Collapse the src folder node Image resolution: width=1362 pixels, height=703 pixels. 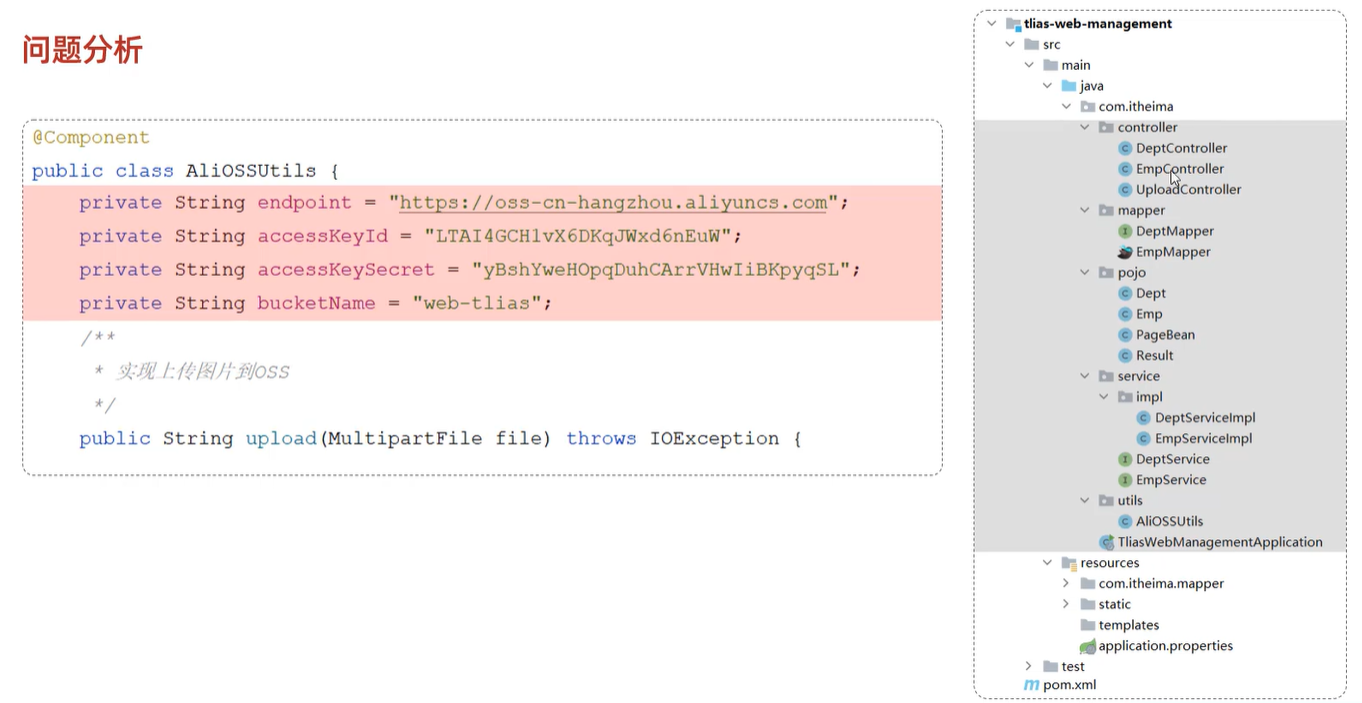point(1010,44)
